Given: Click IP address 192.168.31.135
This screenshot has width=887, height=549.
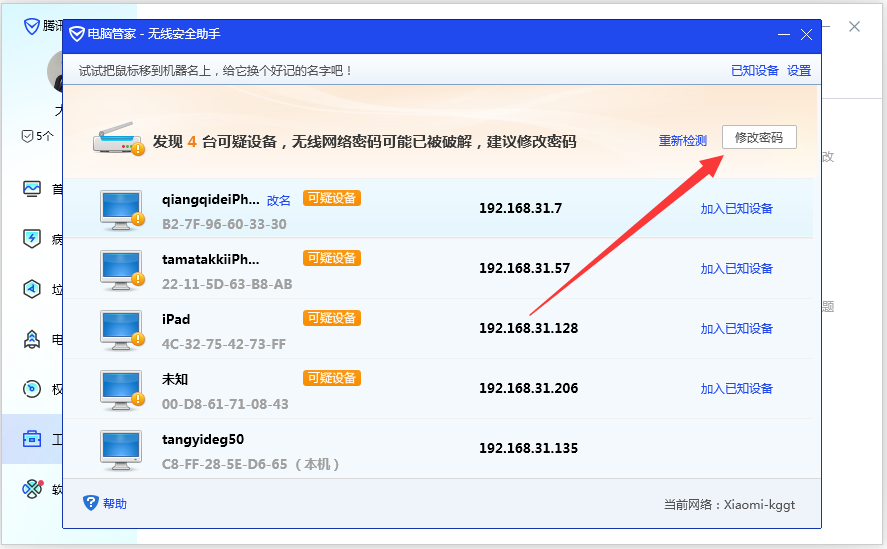Looking at the screenshot, I should pos(528,449).
